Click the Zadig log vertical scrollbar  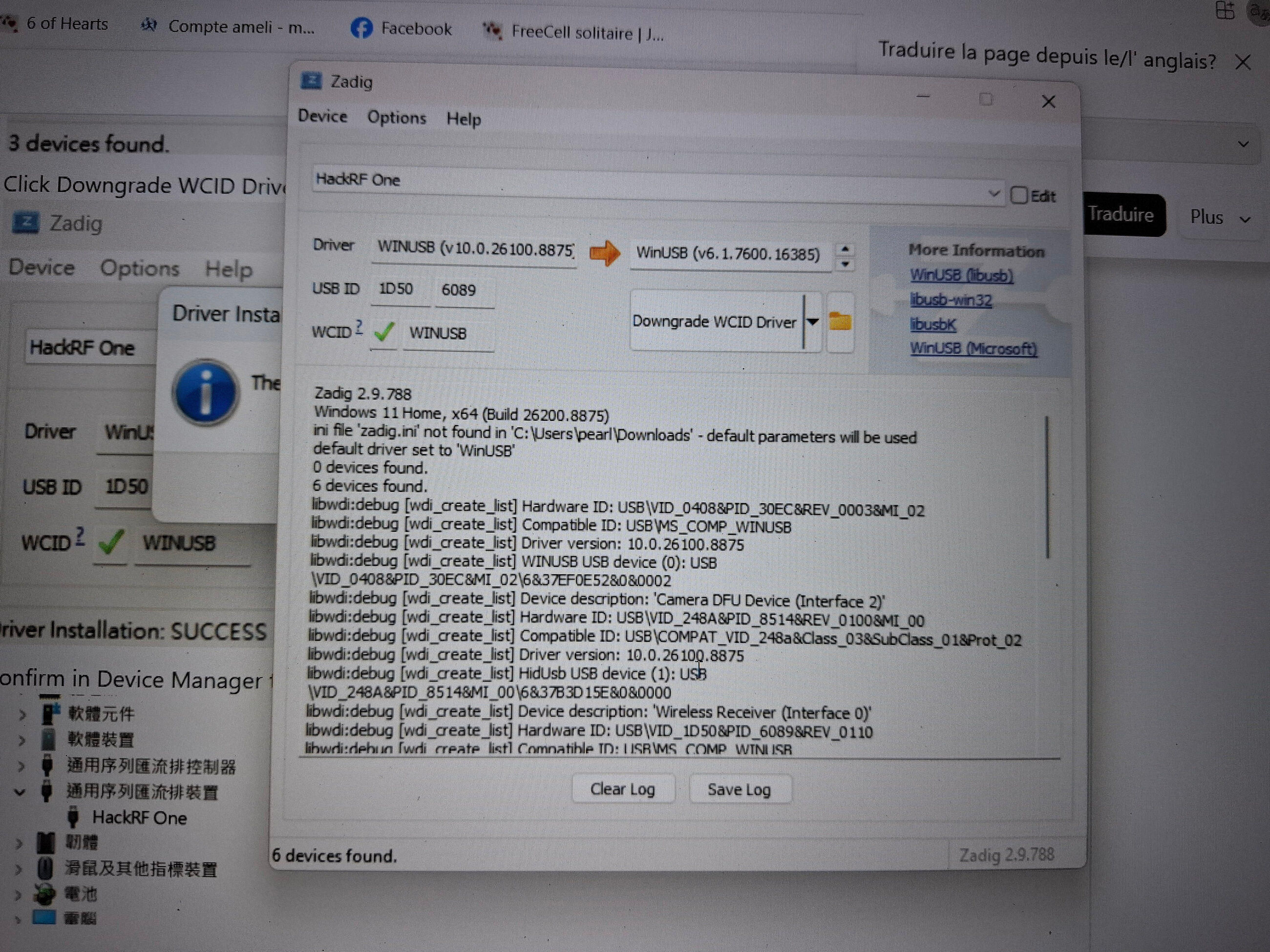1048,487
